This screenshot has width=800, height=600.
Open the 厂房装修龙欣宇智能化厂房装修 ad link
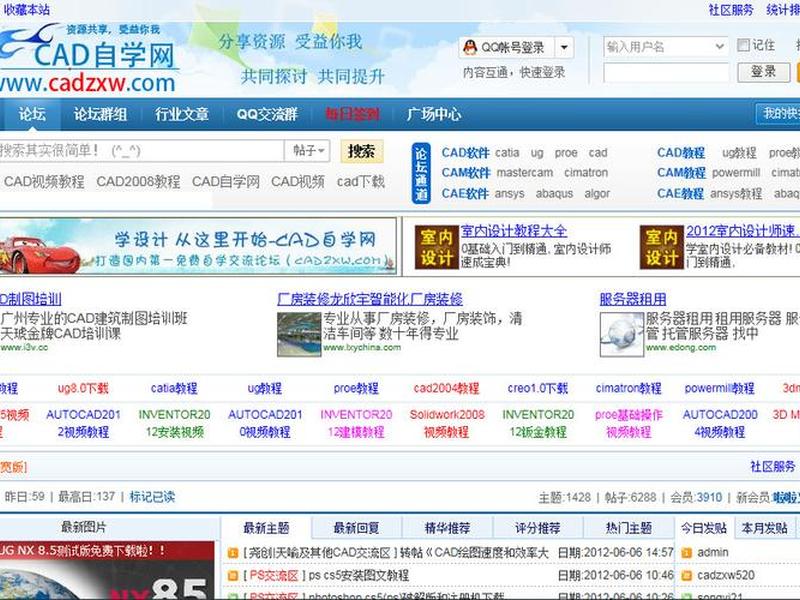(370, 299)
